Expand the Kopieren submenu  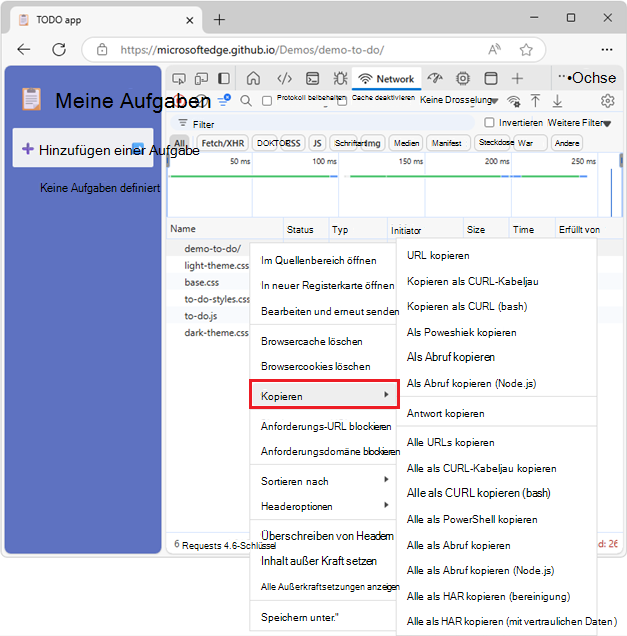(324, 394)
